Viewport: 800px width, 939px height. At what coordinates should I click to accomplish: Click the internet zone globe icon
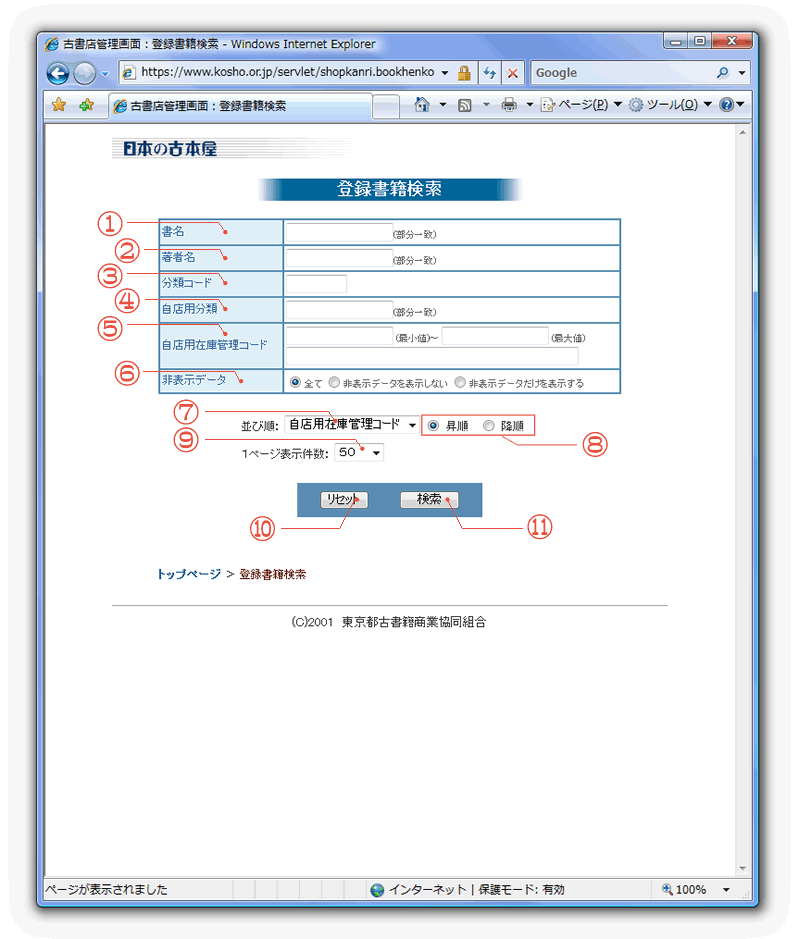click(x=377, y=890)
